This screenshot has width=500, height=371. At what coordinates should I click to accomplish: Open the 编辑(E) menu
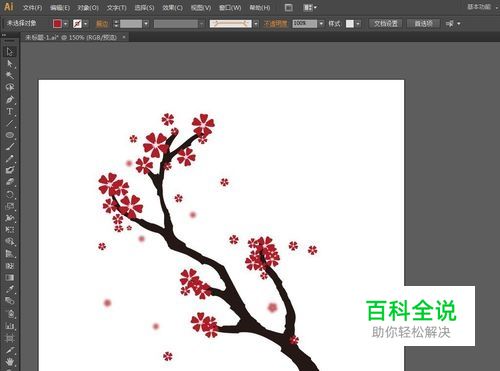[60, 8]
